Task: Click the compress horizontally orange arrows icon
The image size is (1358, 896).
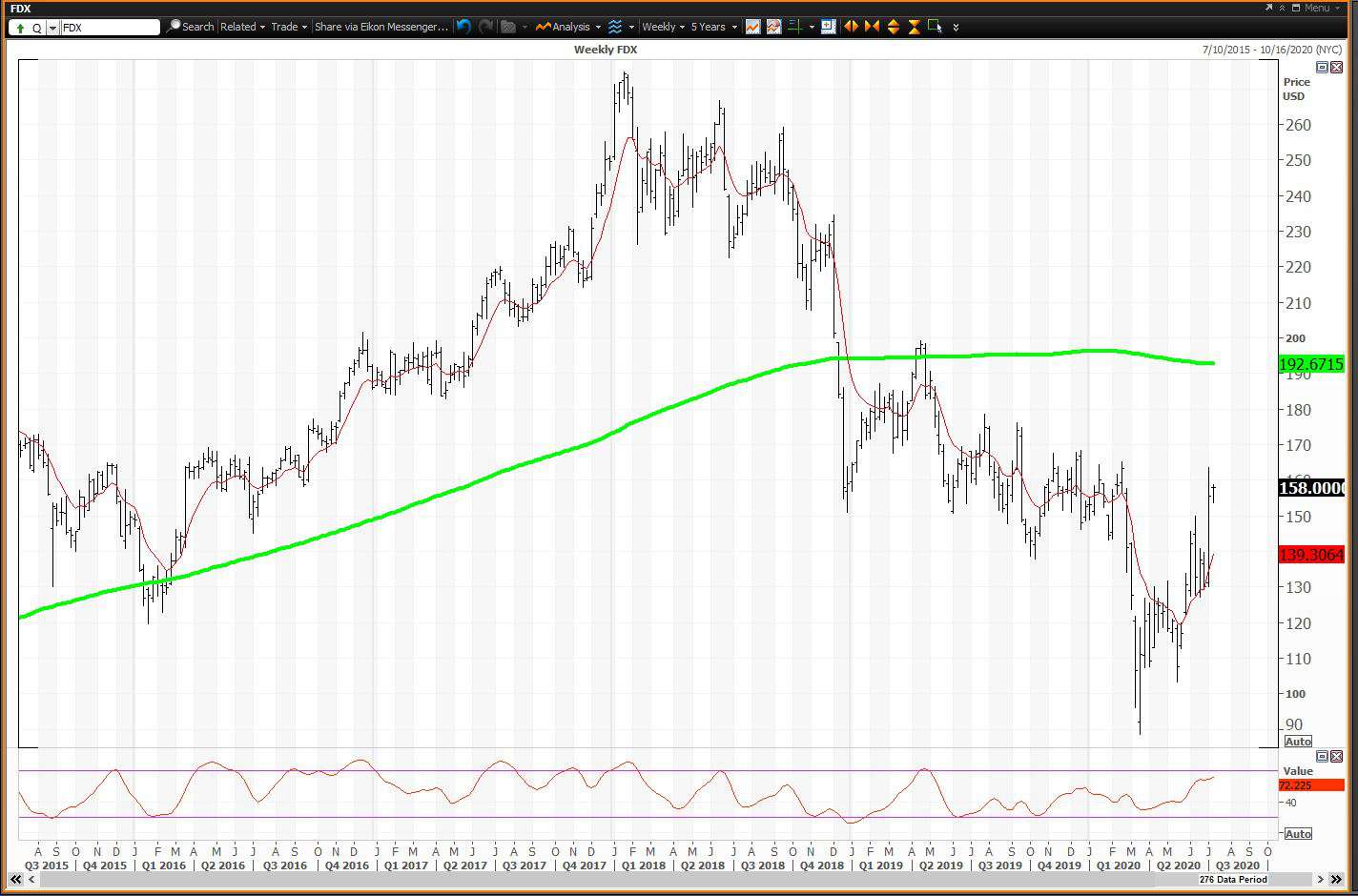Action: pos(872,27)
